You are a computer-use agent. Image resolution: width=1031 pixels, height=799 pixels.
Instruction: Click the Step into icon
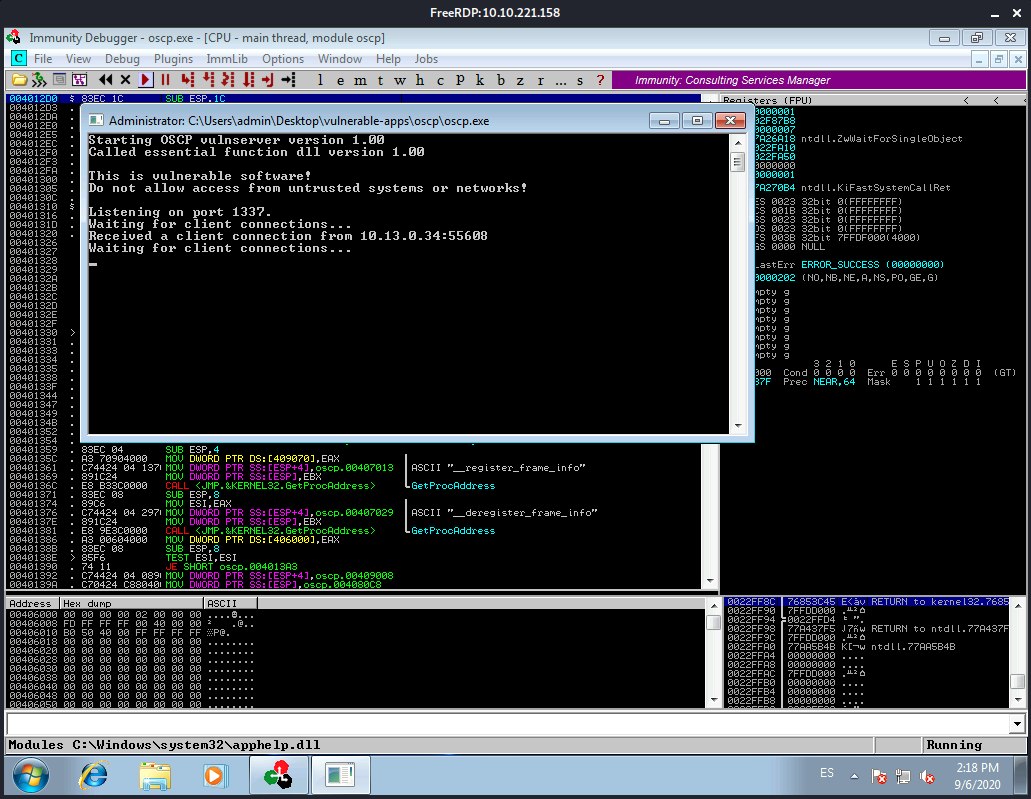point(188,80)
